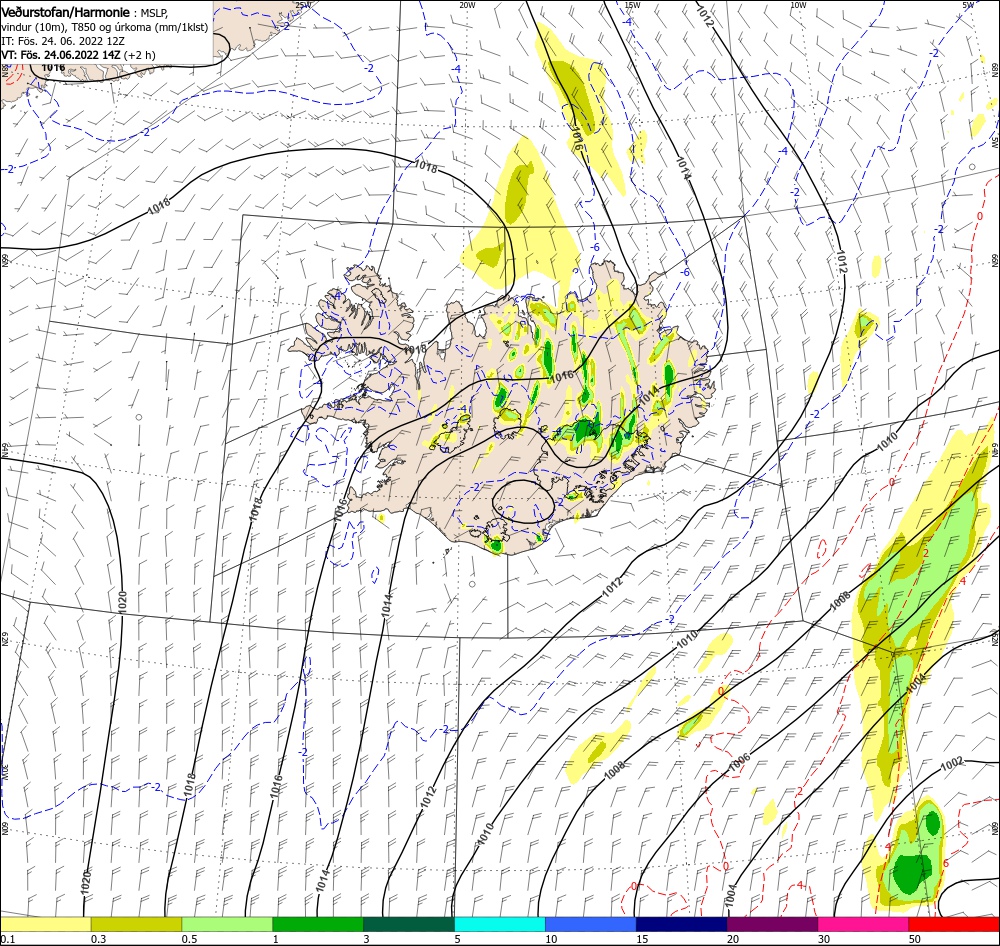Click the '20W' longitude label
Screen dimensions: 1000x946
point(467,5)
